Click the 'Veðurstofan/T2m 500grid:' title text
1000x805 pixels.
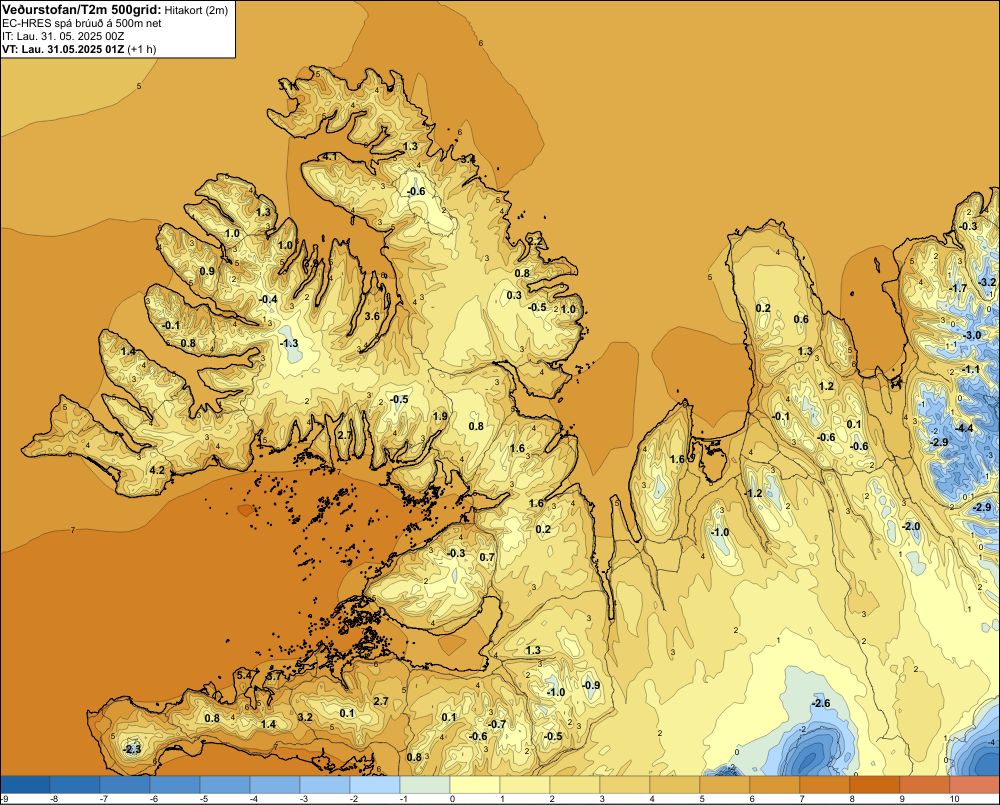click(82, 10)
